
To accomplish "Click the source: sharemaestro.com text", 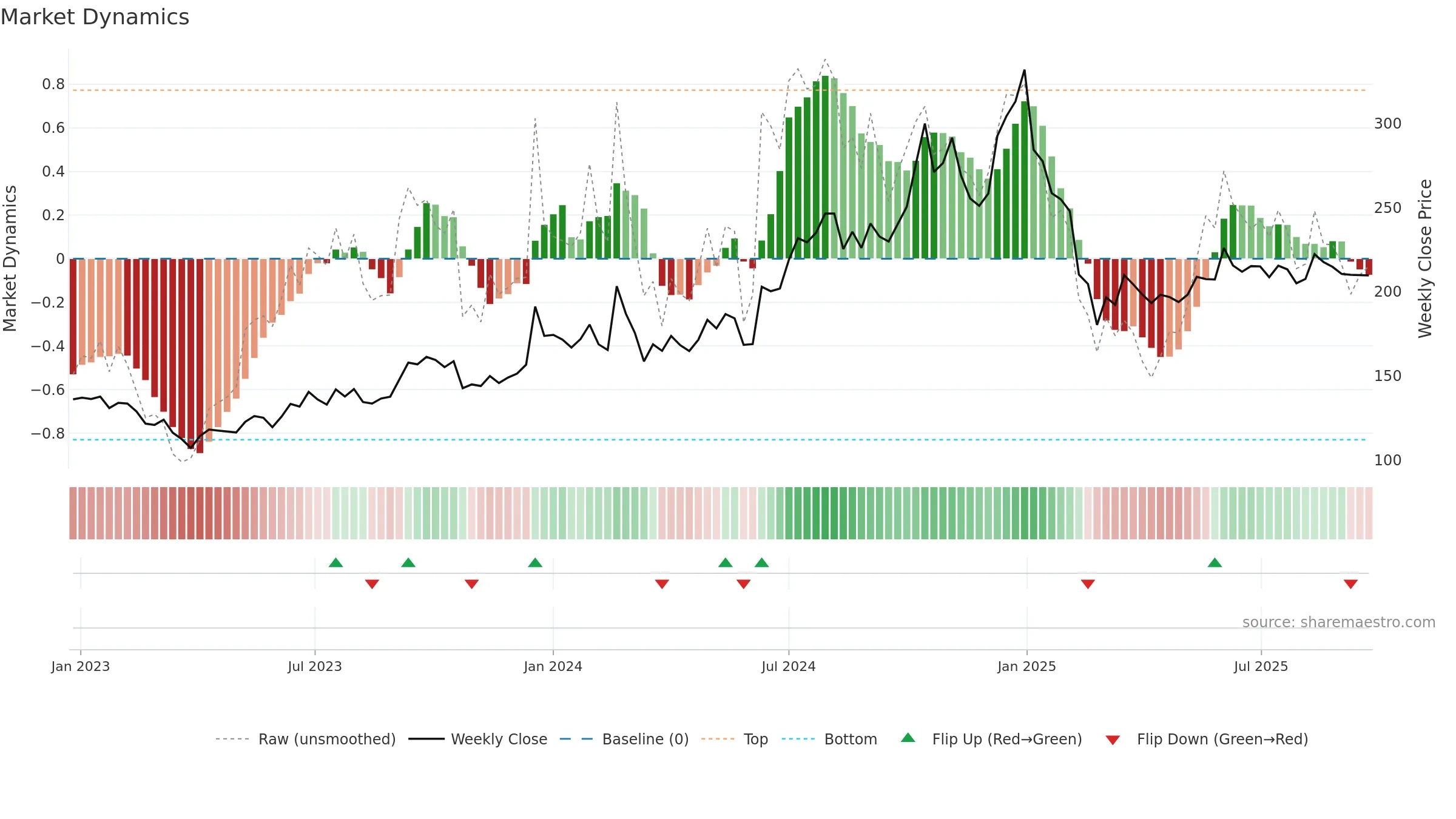I will coord(1339,622).
